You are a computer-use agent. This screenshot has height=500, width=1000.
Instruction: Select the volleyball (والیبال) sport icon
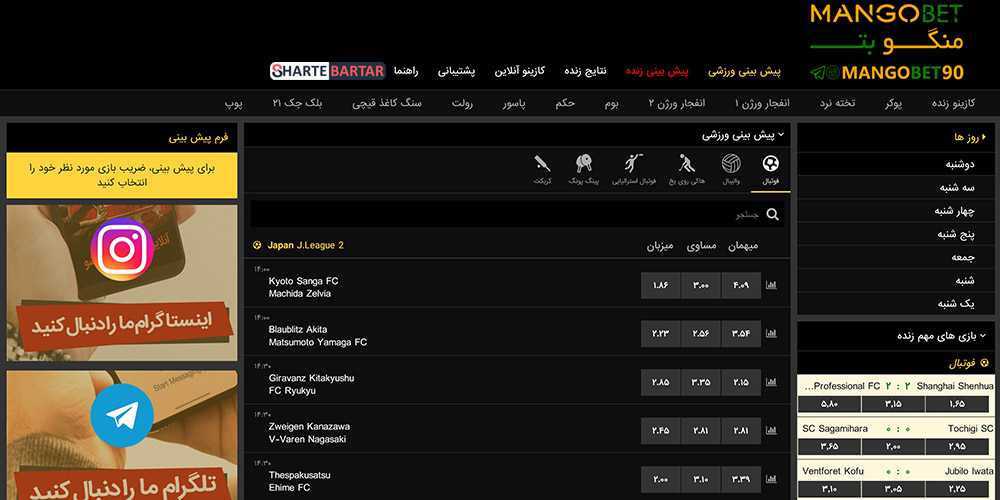tap(731, 168)
